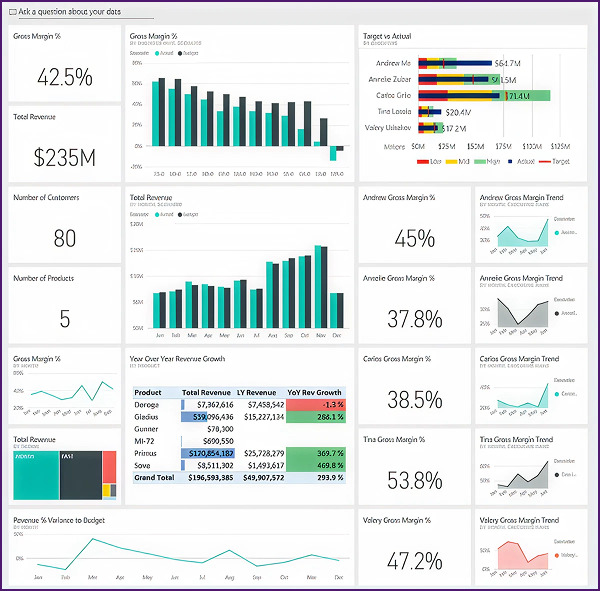
Task: Click the YoY Rev Growth column header
Action: [x=314, y=392]
